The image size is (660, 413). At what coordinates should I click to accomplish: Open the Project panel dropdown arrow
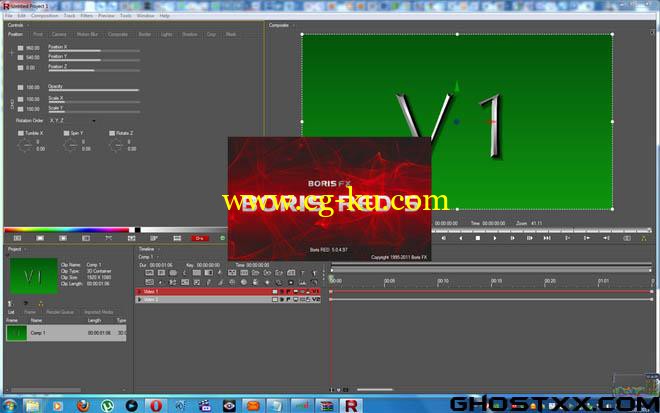[x=25, y=249]
